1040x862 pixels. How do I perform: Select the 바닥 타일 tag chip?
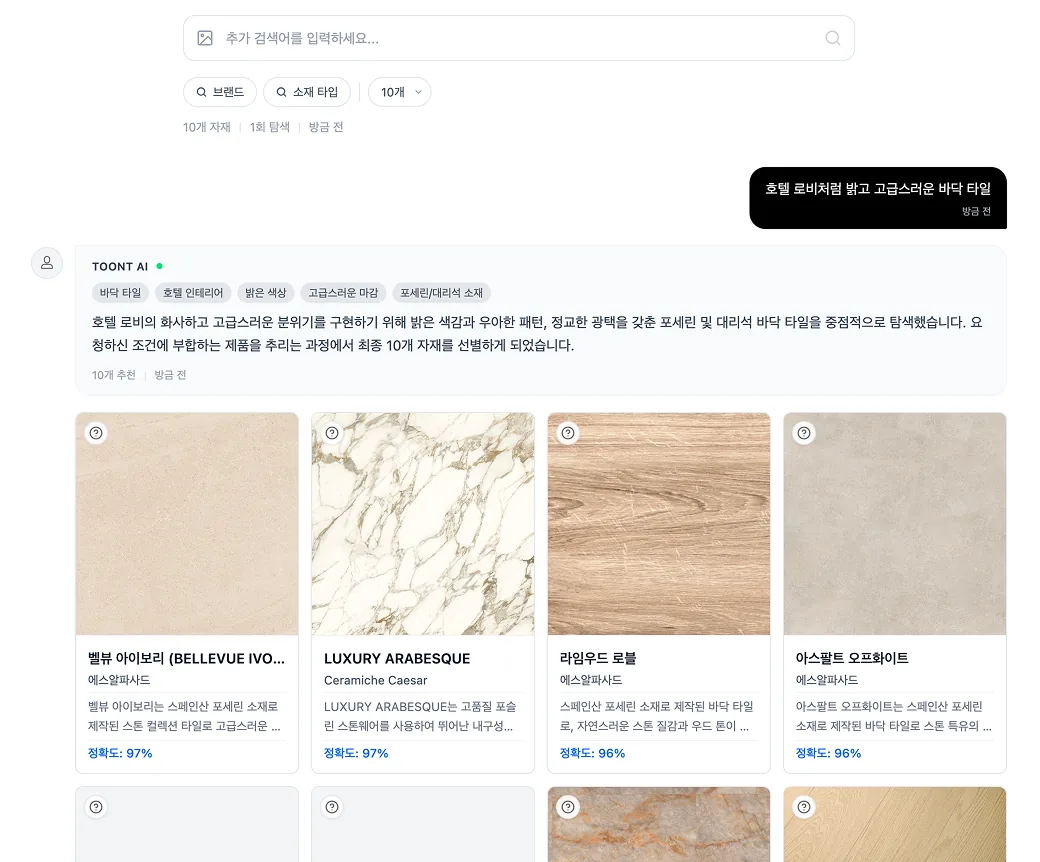(x=121, y=292)
